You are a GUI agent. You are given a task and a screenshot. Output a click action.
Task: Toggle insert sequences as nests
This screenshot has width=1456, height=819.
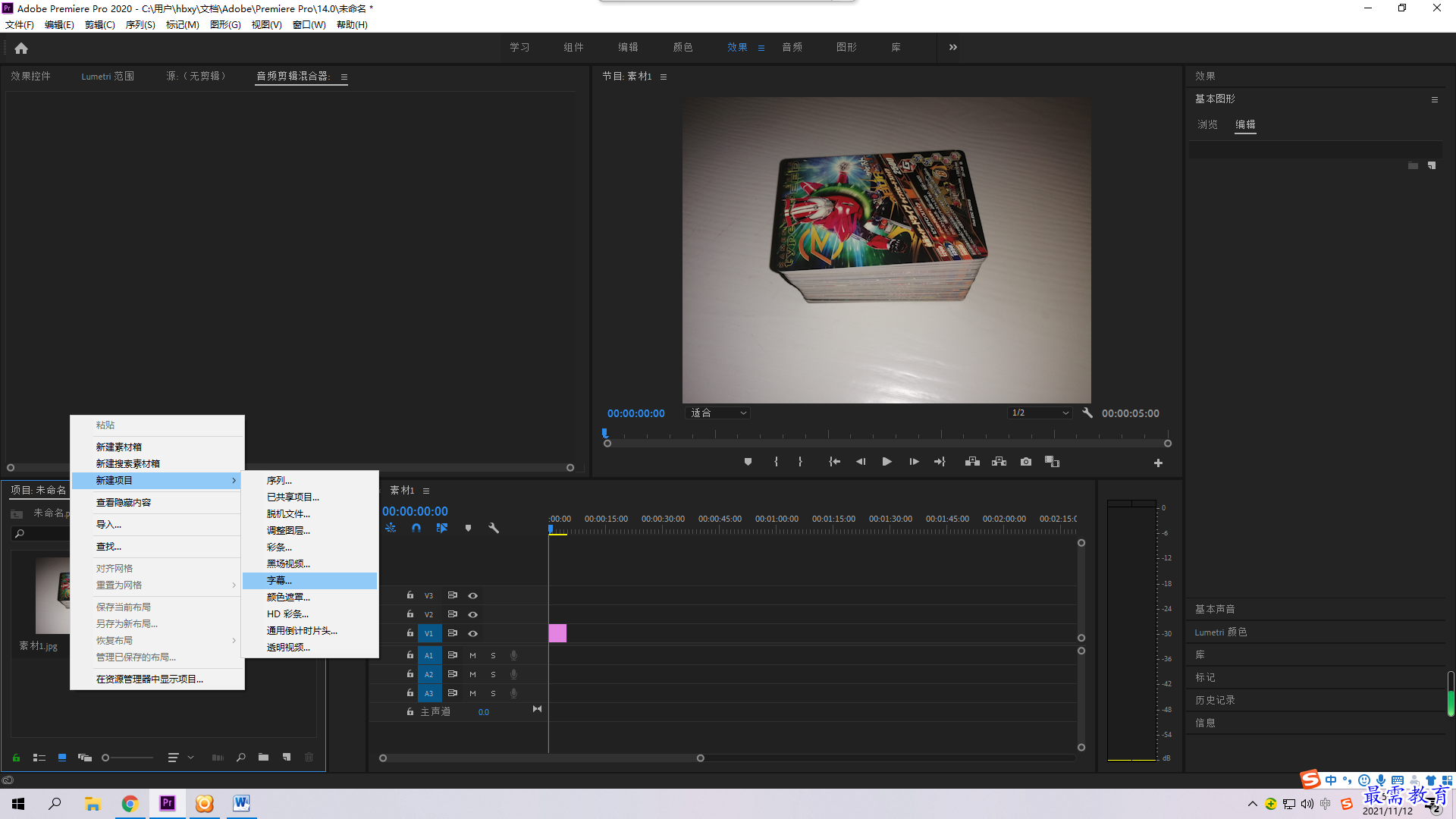tap(391, 528)
